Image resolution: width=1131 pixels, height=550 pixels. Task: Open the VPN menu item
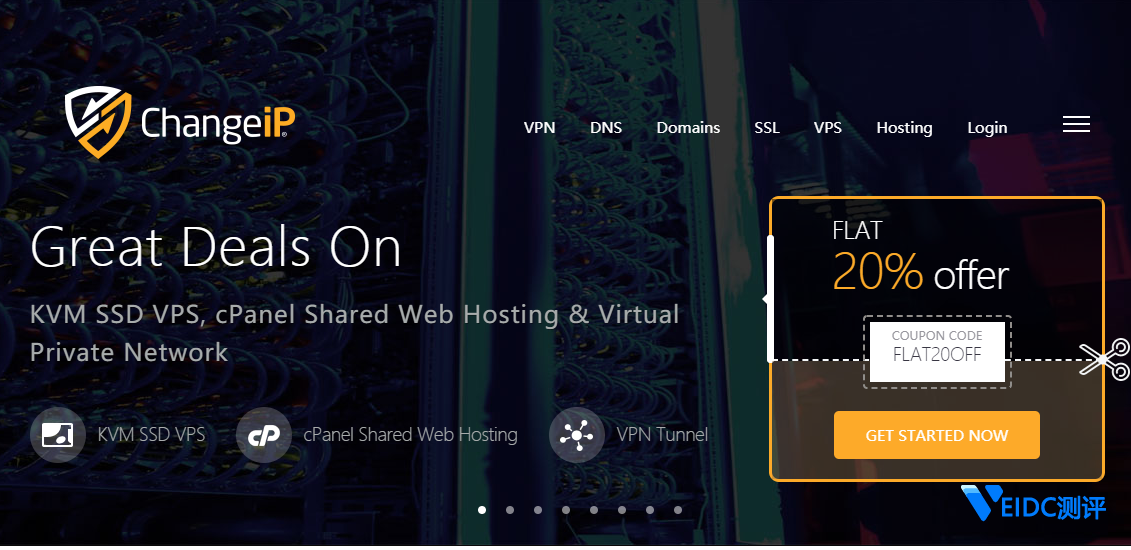click(x=540, y=128)
